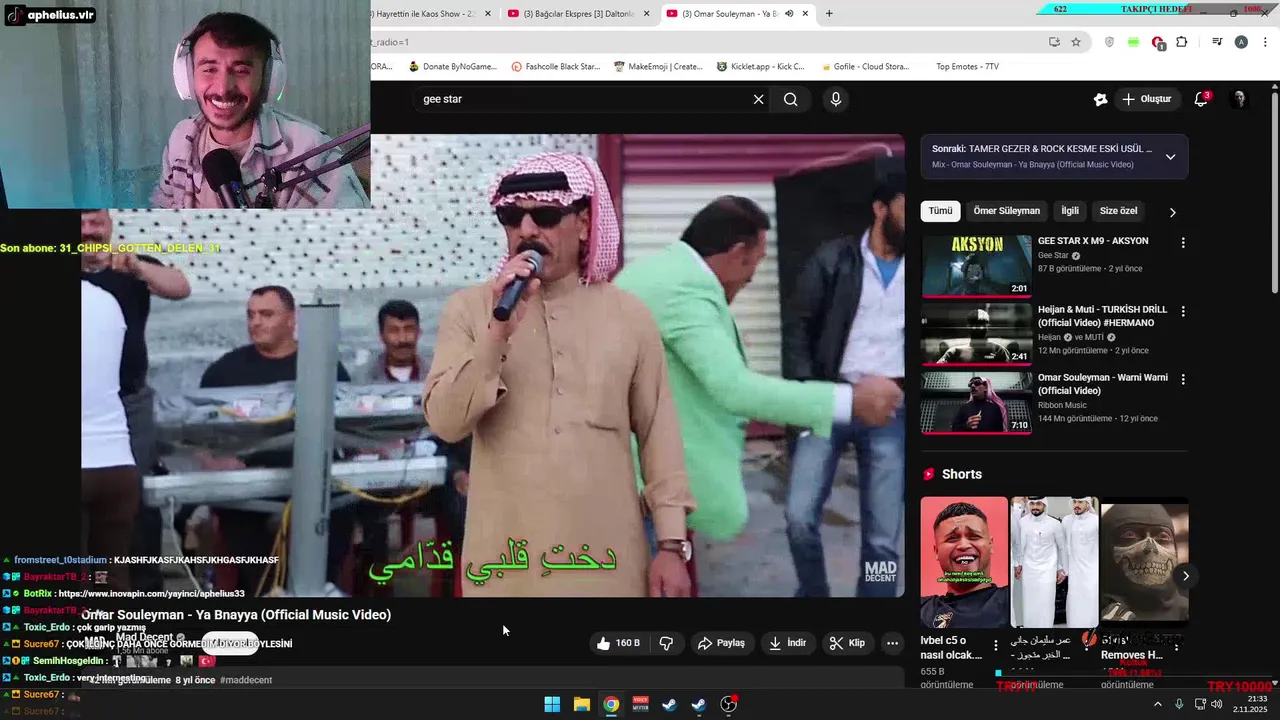The image size is (1280, 720).
Task: Open a new Chrome tab with plus
Action: 828,13
